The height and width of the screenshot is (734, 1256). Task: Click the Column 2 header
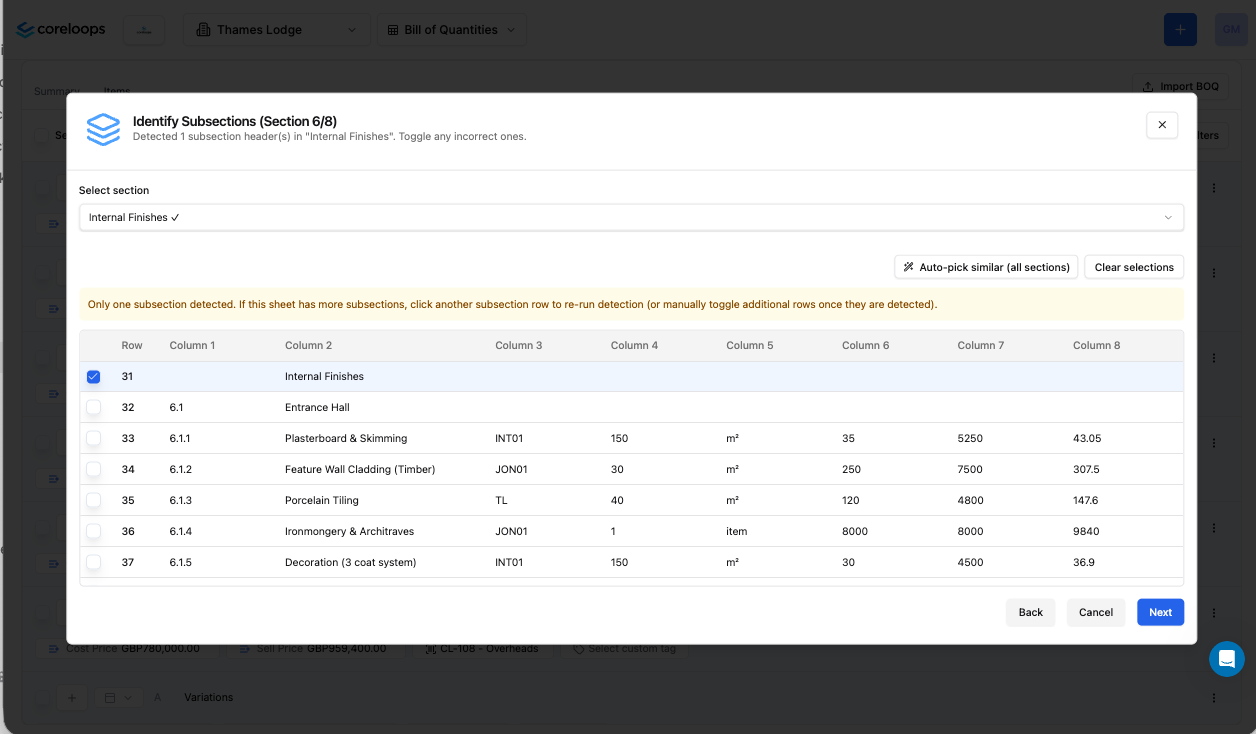(x=309, y=346)
